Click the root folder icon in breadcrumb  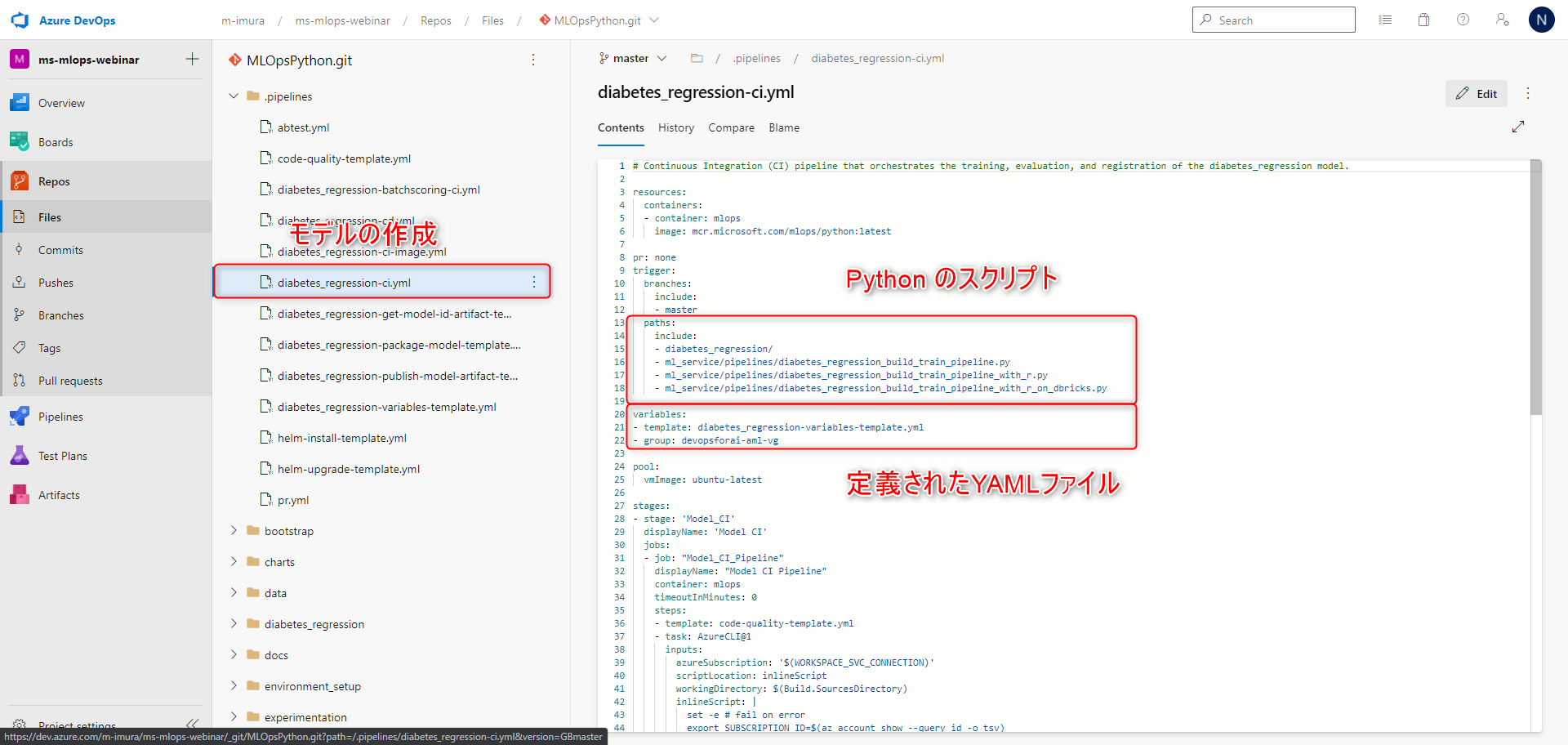(x=697, y=58)
